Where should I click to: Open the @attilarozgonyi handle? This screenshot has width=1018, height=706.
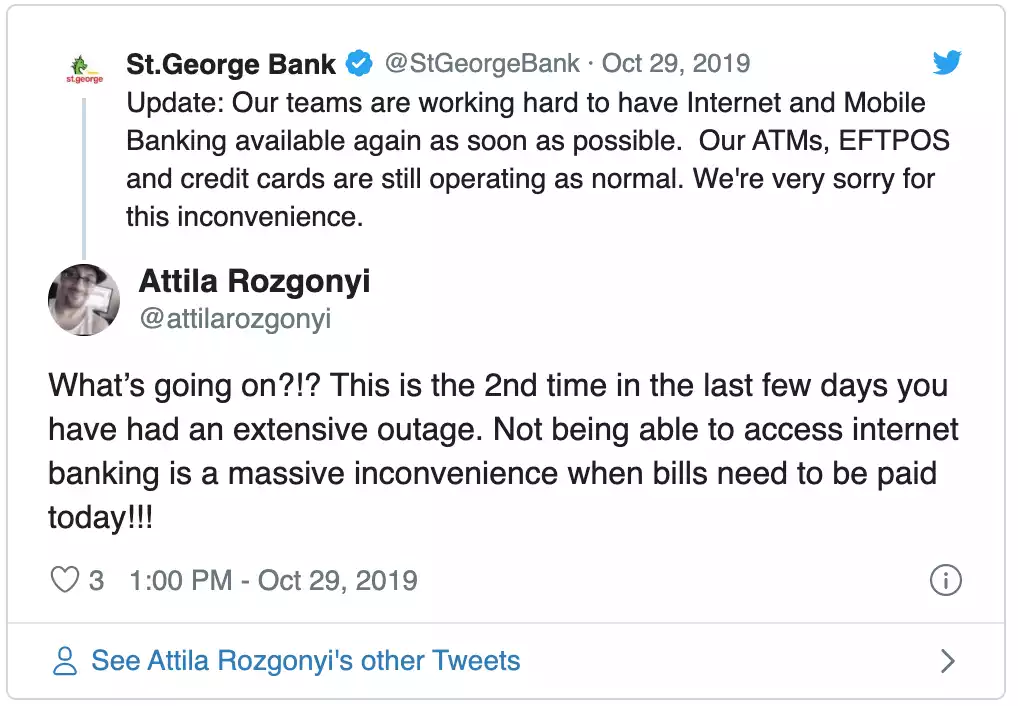(235, 318)
